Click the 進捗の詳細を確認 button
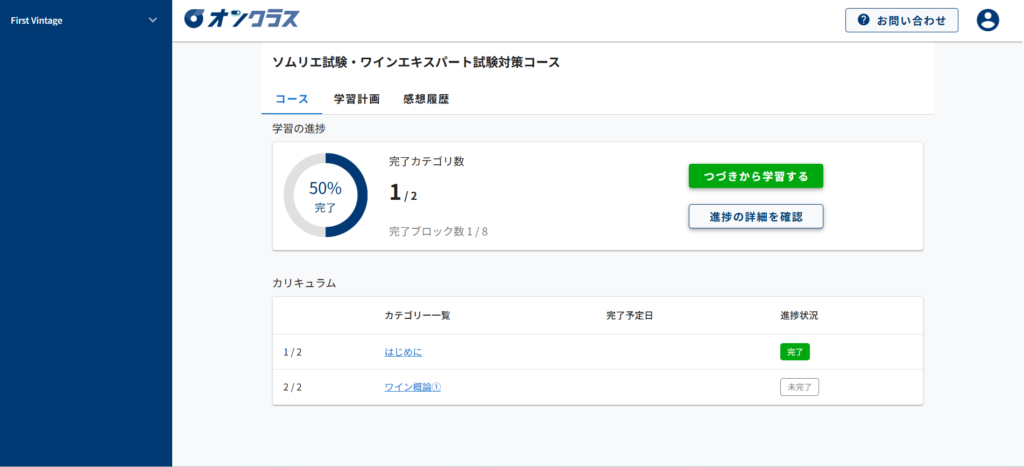Image resolution: width=1024 pixels, height=467 pixels. click(x=756, y=217)
